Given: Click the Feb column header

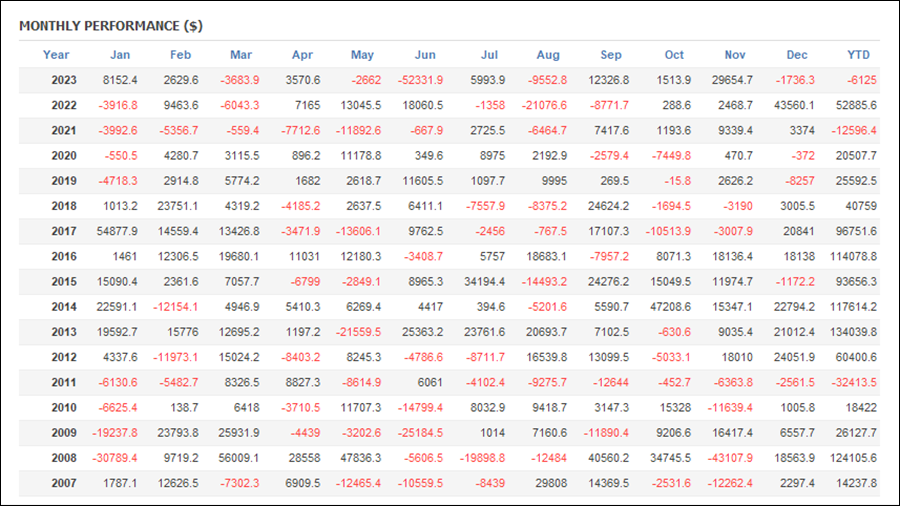Looking at the screenshot, I should (180, 55).
